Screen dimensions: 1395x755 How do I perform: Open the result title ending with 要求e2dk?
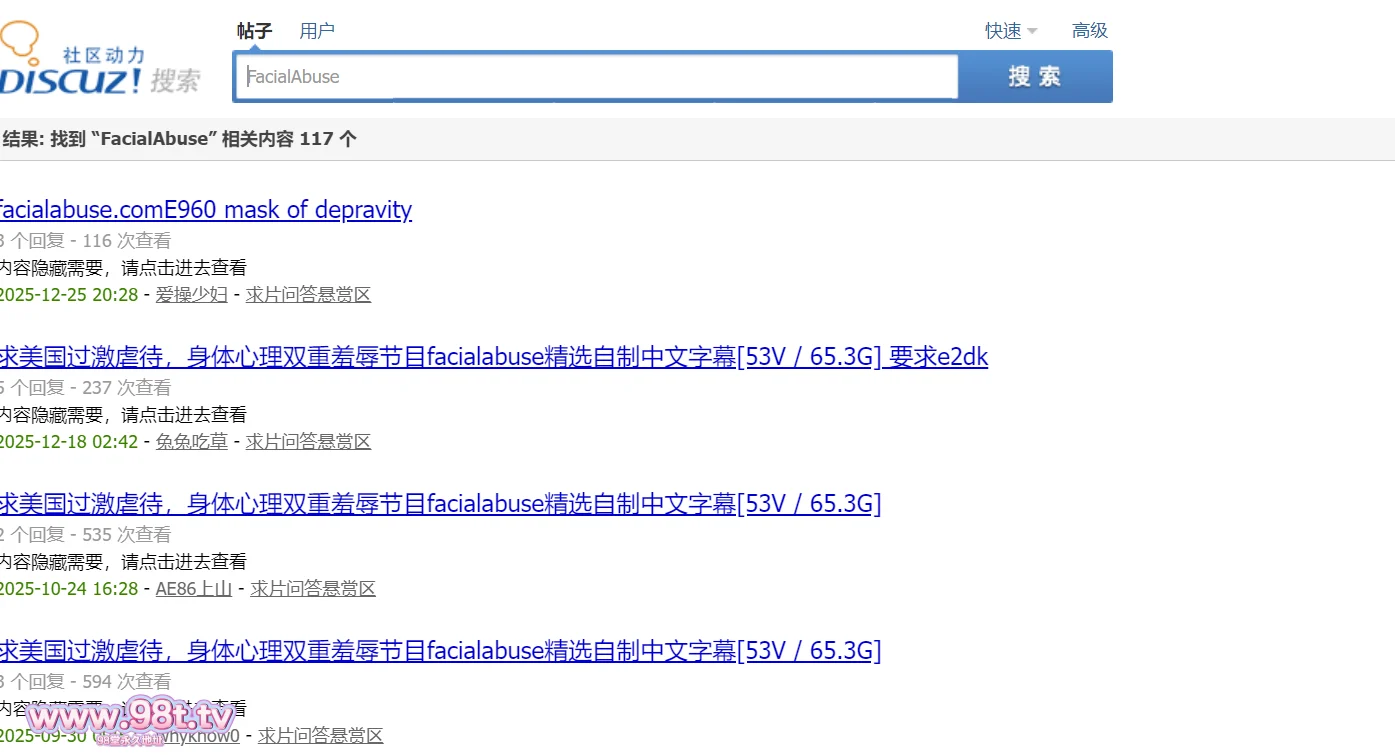tap(492, 357)
